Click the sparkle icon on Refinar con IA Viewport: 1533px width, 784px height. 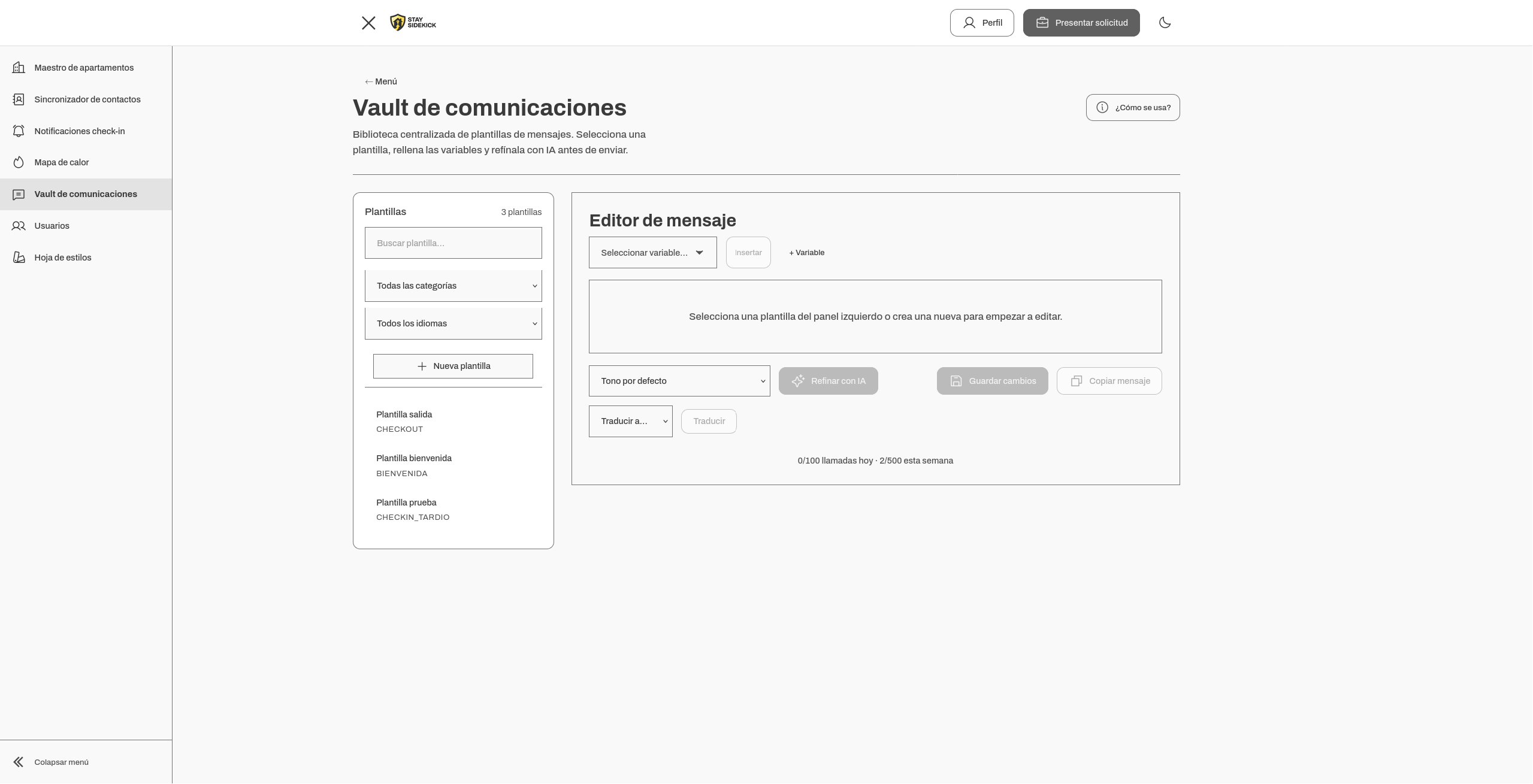coord(798,381)
